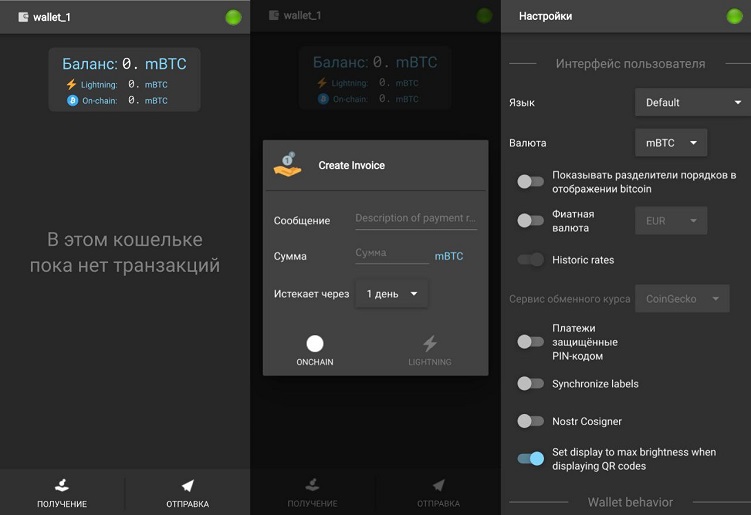Select the ONCHAIN invoice option
This screenshot has width=751, height=515.
point(315,349)
